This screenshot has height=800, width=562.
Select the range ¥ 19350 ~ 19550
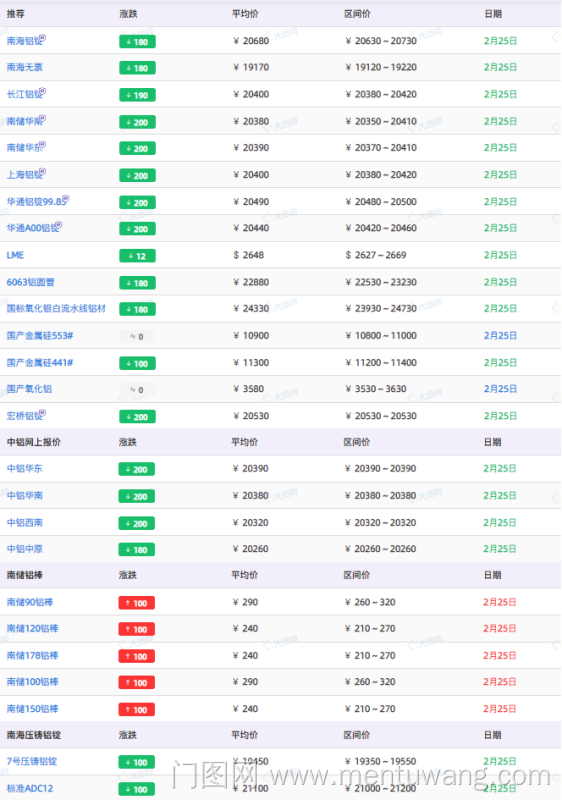[x=380, y=762]
